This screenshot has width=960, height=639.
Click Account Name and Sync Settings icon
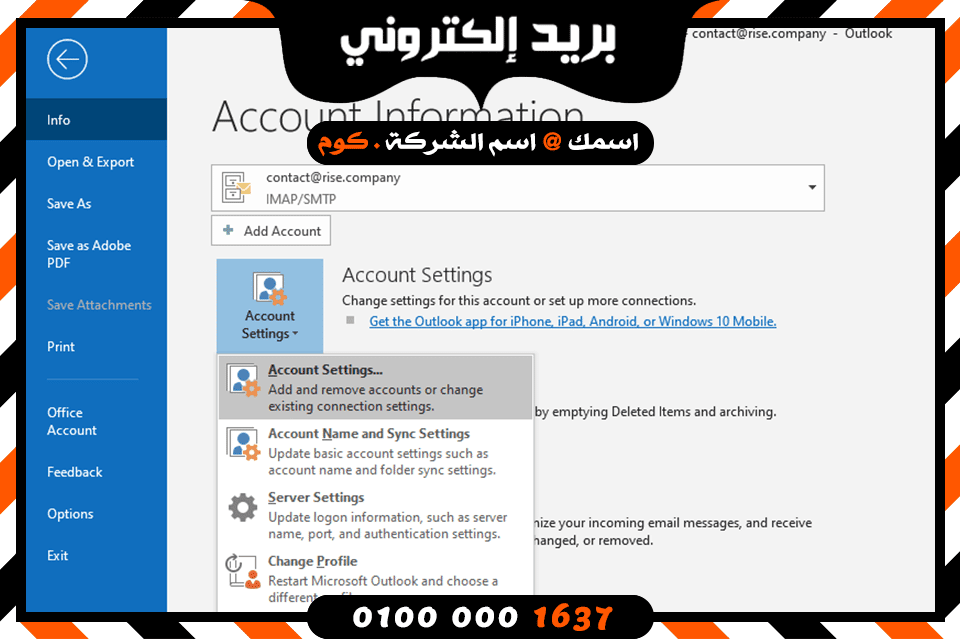[244, 444]
